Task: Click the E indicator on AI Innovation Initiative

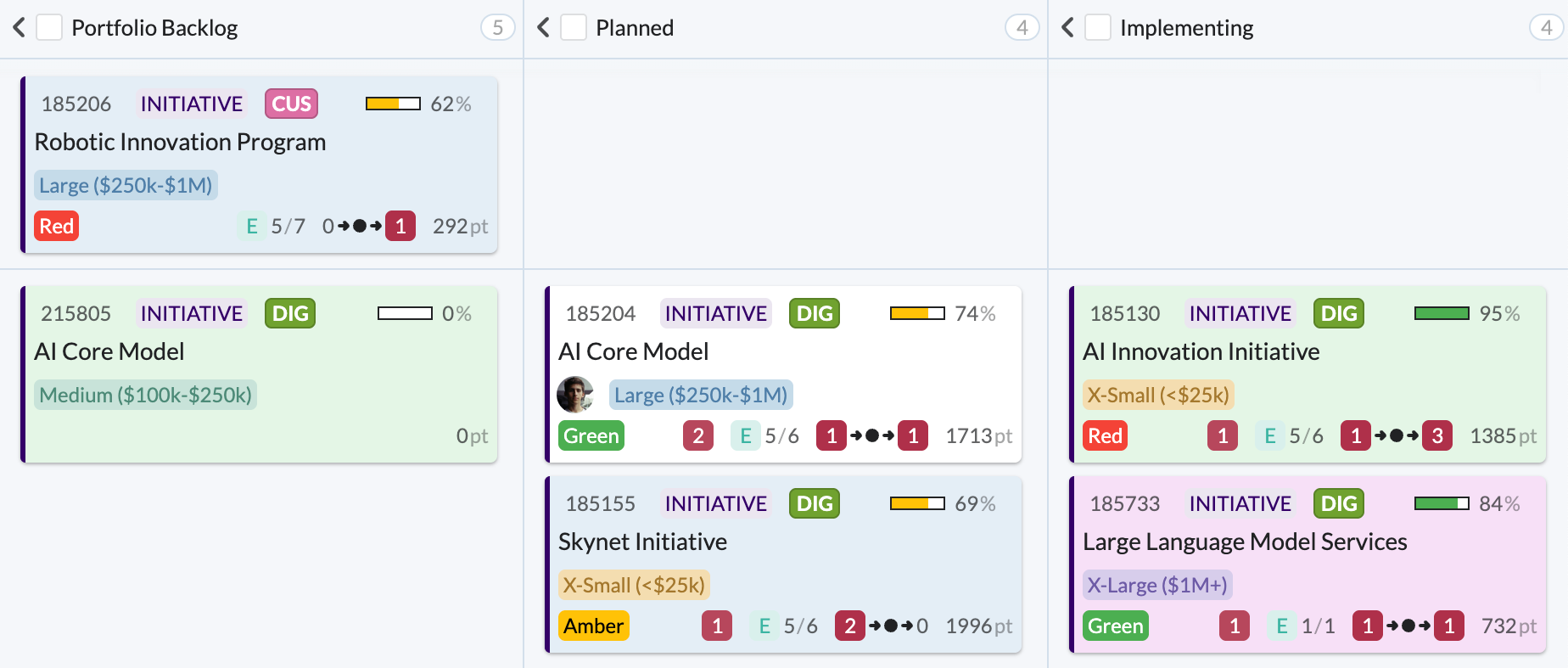Action: coord(1269,435)
